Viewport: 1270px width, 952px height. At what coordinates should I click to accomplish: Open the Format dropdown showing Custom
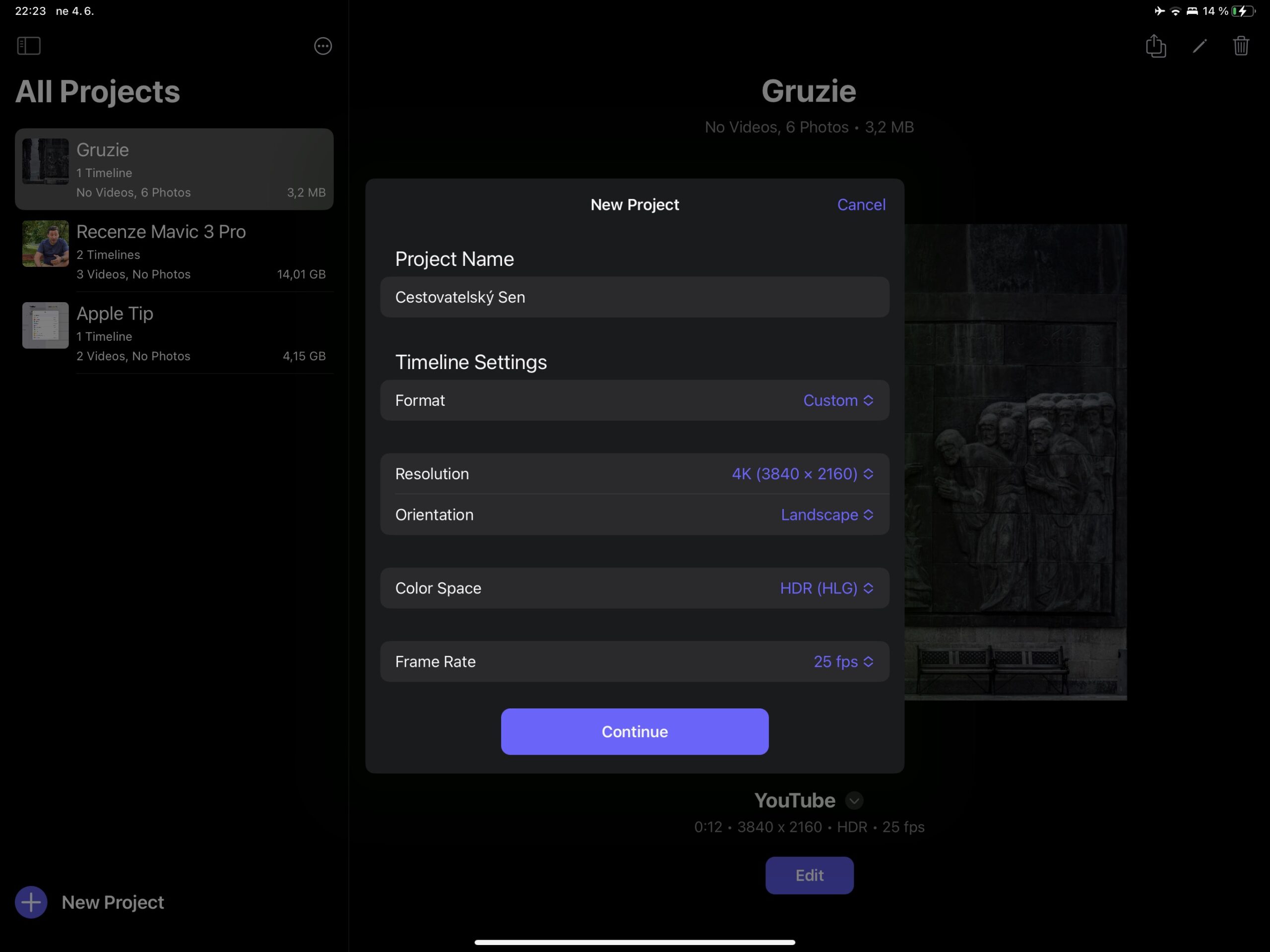pos(838,400)
